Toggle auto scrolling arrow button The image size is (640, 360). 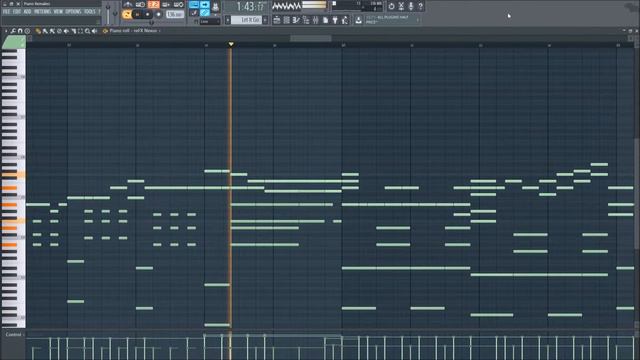pos(204,5)
